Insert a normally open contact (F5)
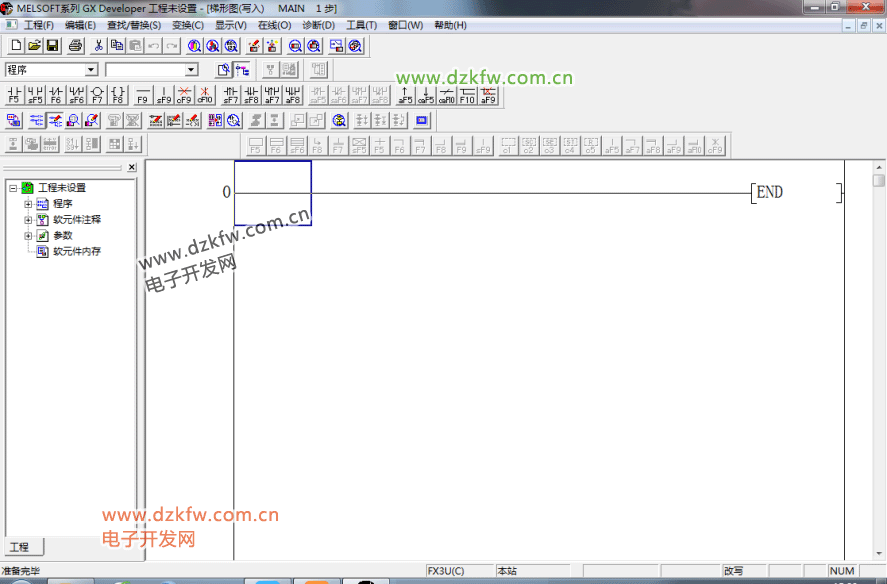This screenshot has width=887, height=584. pyautogui.click(x=14, y=95)
